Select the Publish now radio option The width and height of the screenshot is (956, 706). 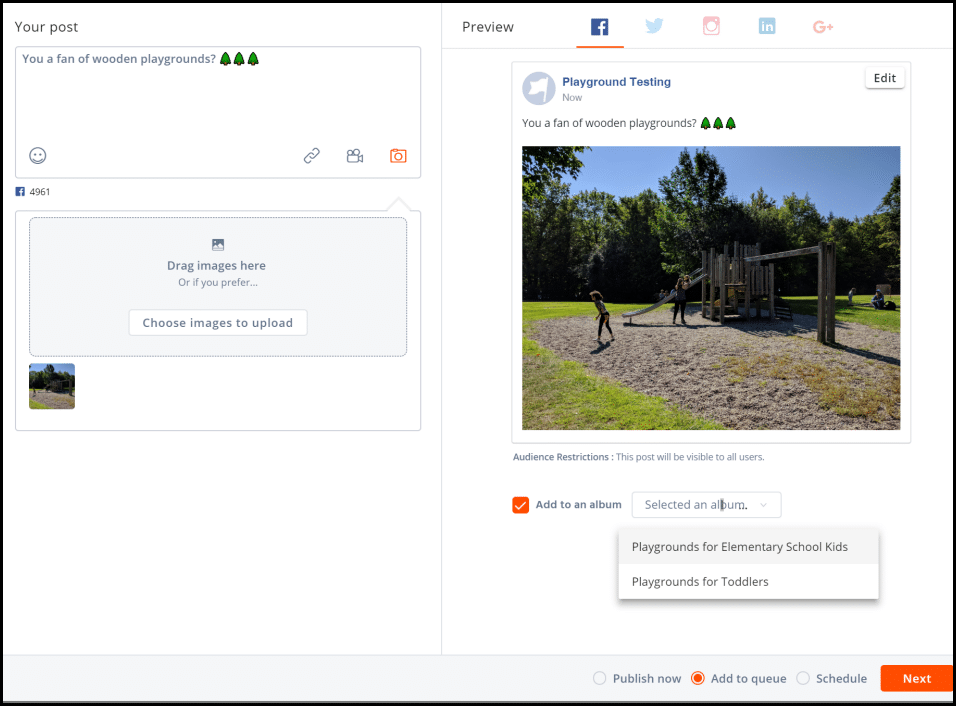point(600,678)
